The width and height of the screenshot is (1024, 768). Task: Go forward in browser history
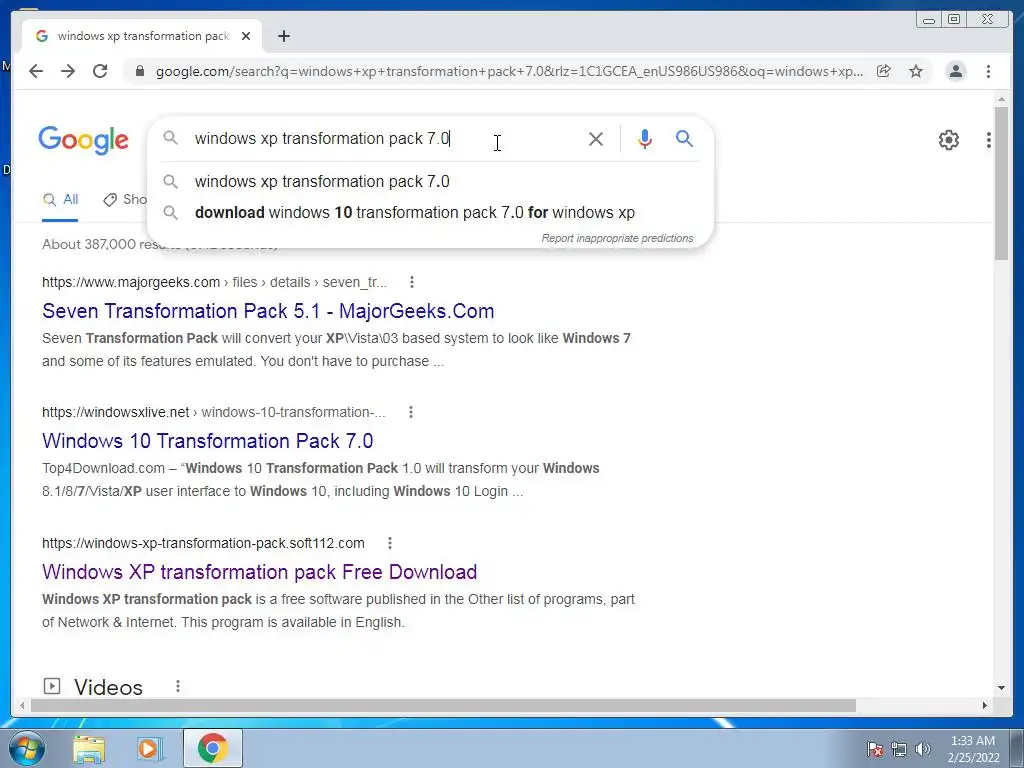(68, 71)
